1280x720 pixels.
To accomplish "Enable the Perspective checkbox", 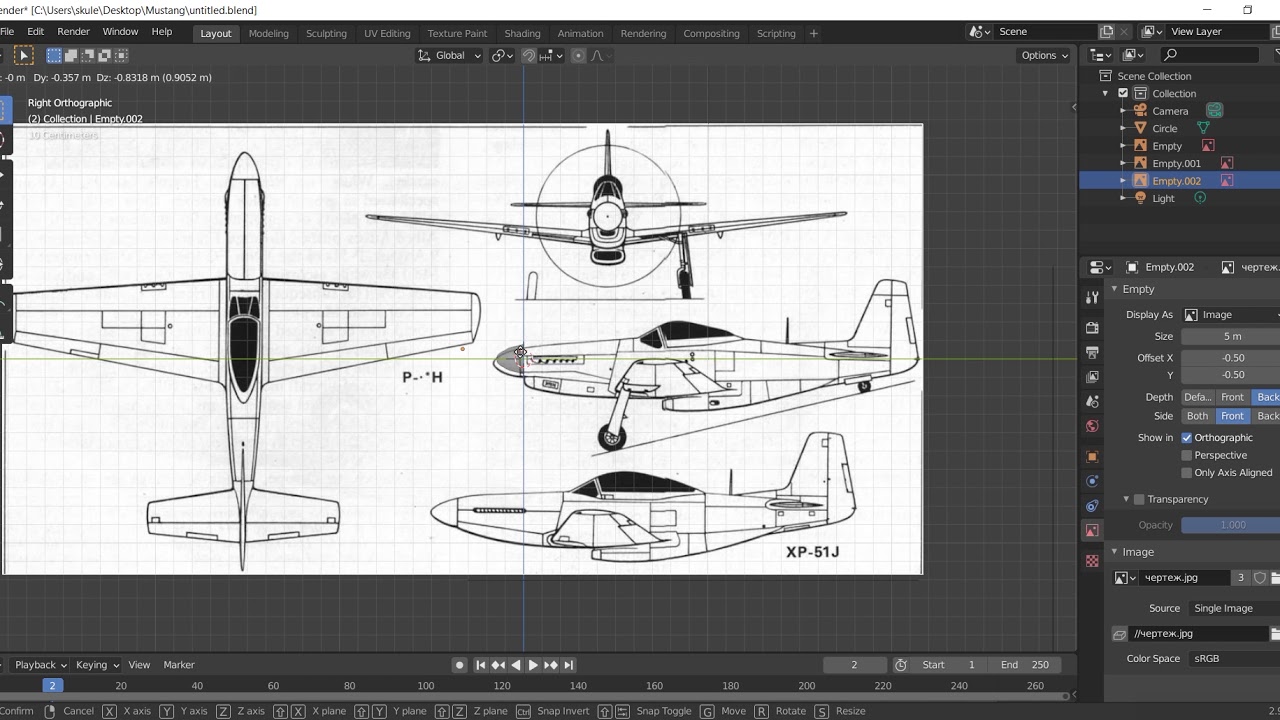I will point(1187,455).
